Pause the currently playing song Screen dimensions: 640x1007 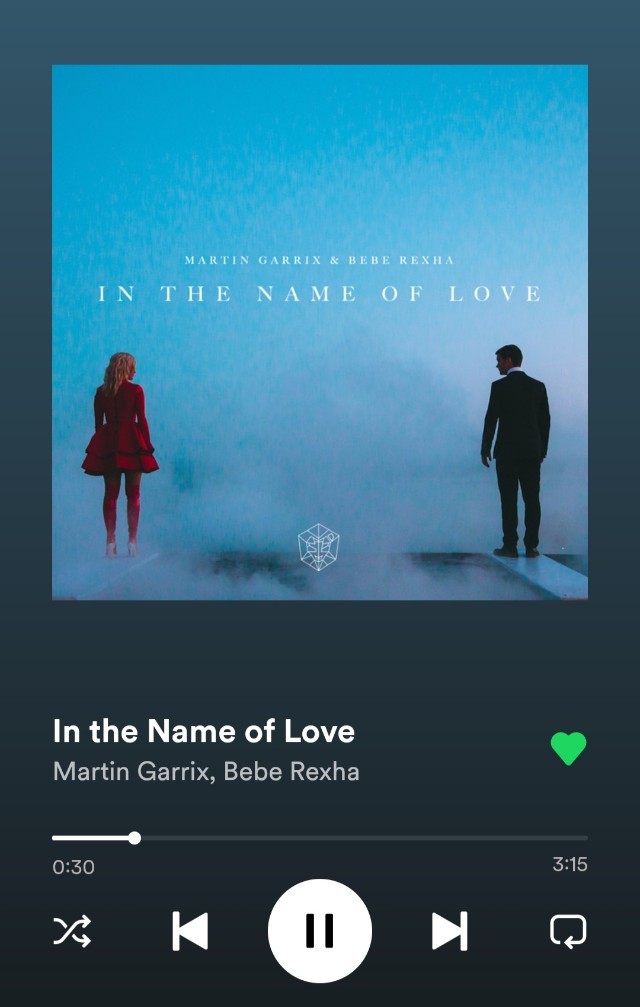coord(320,931)
